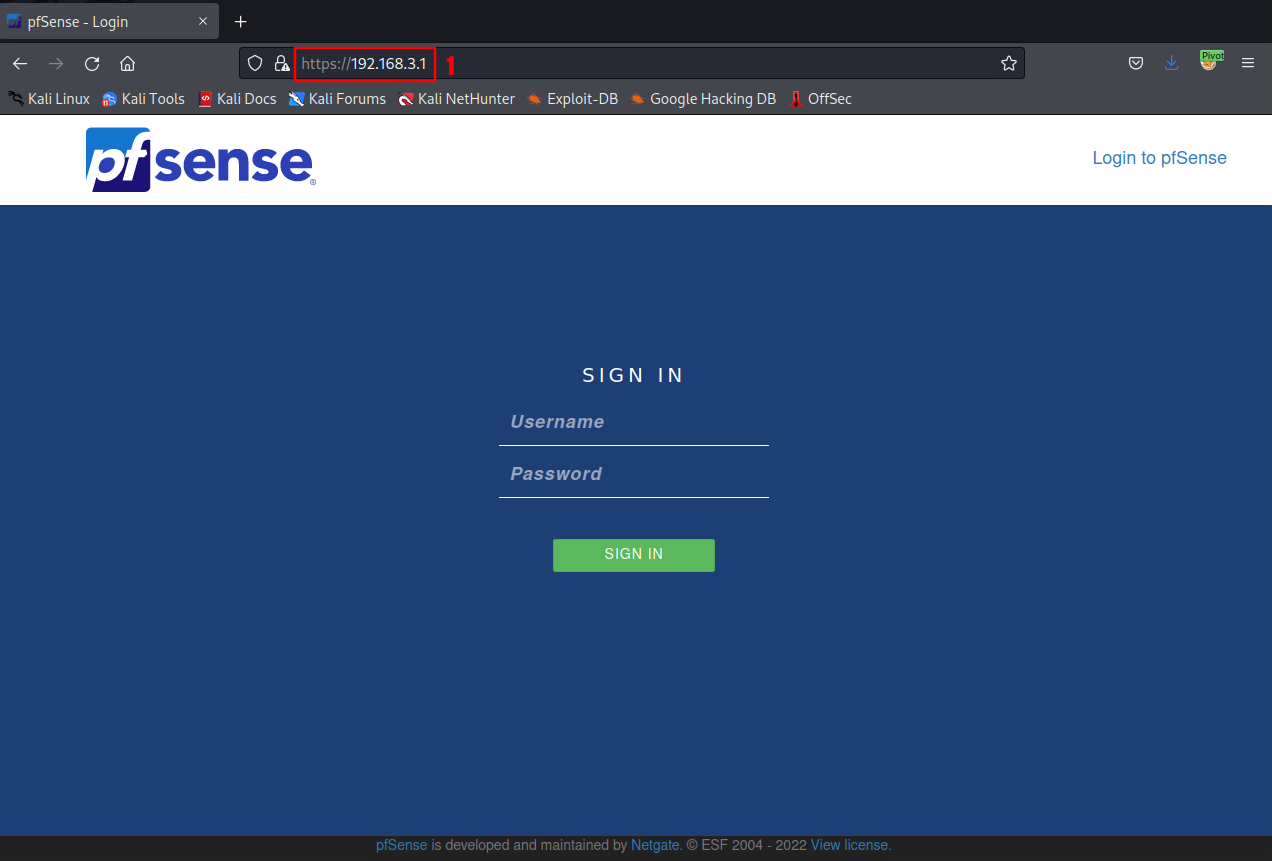Click the padlock connection warning icon
1272x861 pixels.
(282, 64)
